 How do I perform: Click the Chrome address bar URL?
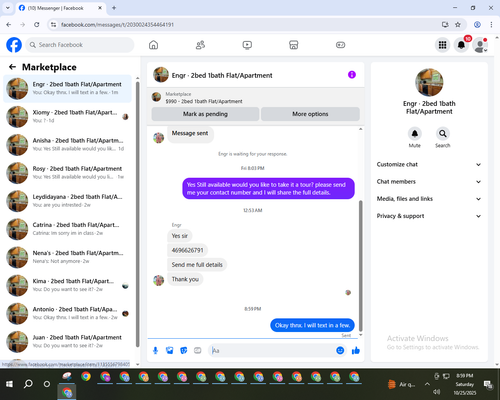click(117, 25)
